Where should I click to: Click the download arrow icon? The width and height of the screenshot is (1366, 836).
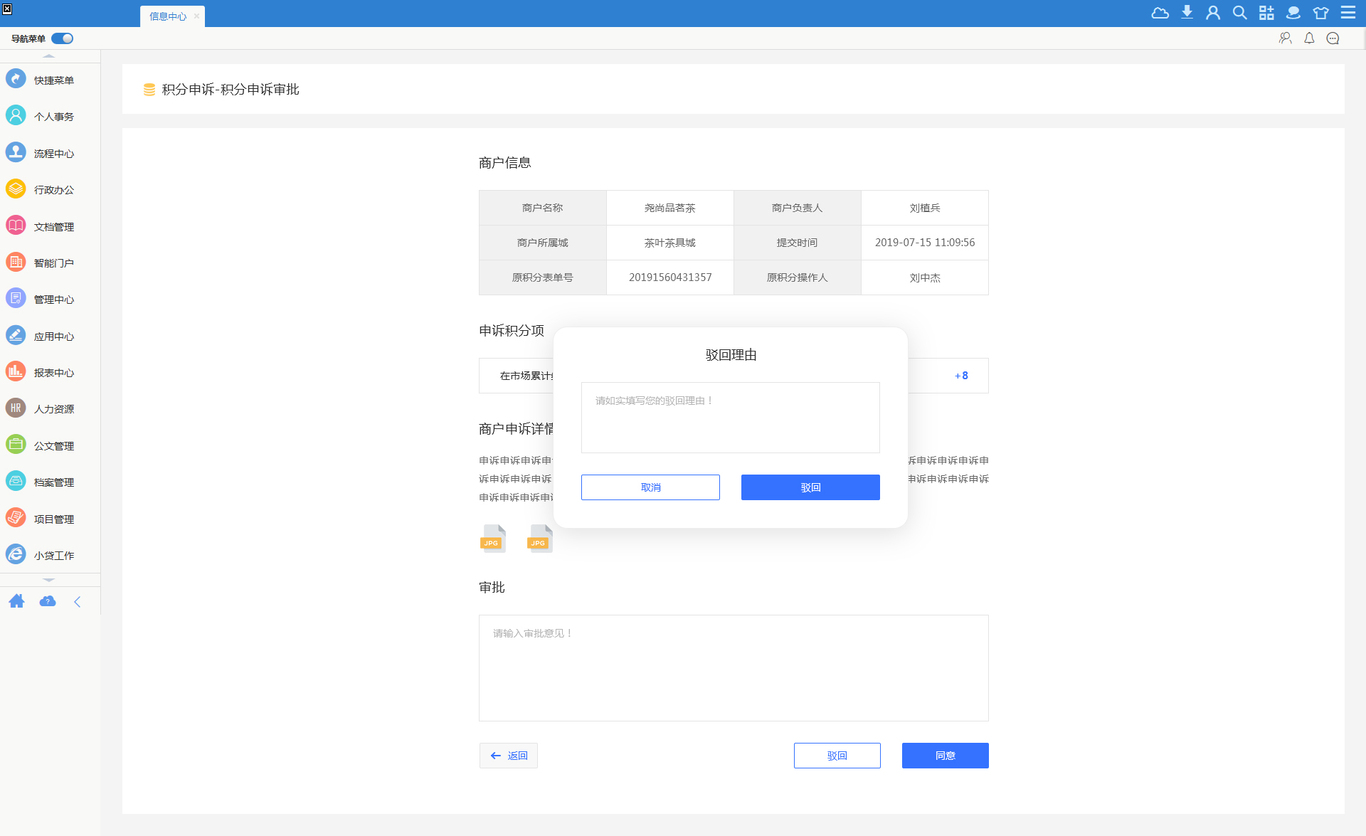(1187, 13)
